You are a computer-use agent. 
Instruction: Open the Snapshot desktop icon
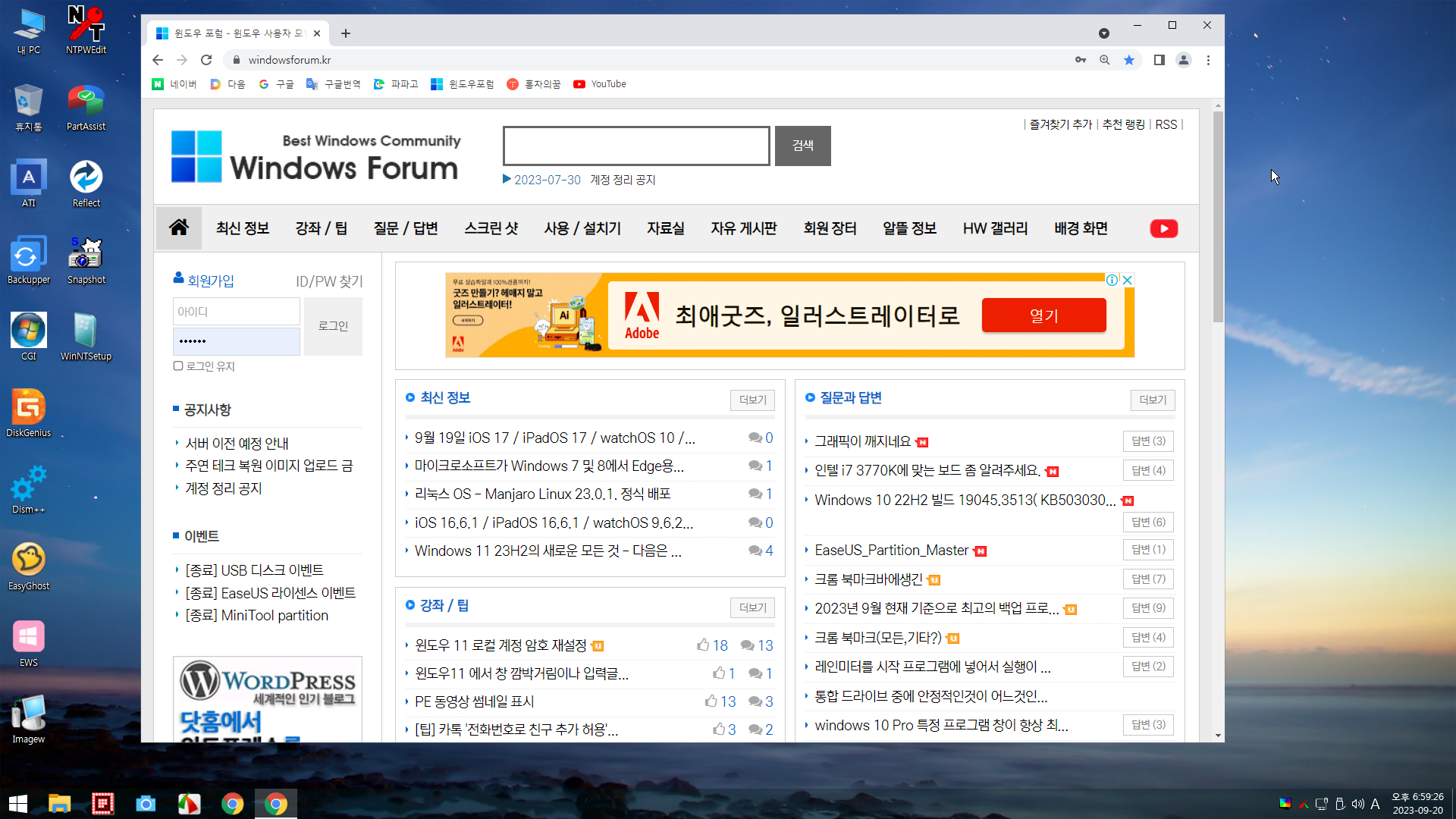click(x=86, y=260)
